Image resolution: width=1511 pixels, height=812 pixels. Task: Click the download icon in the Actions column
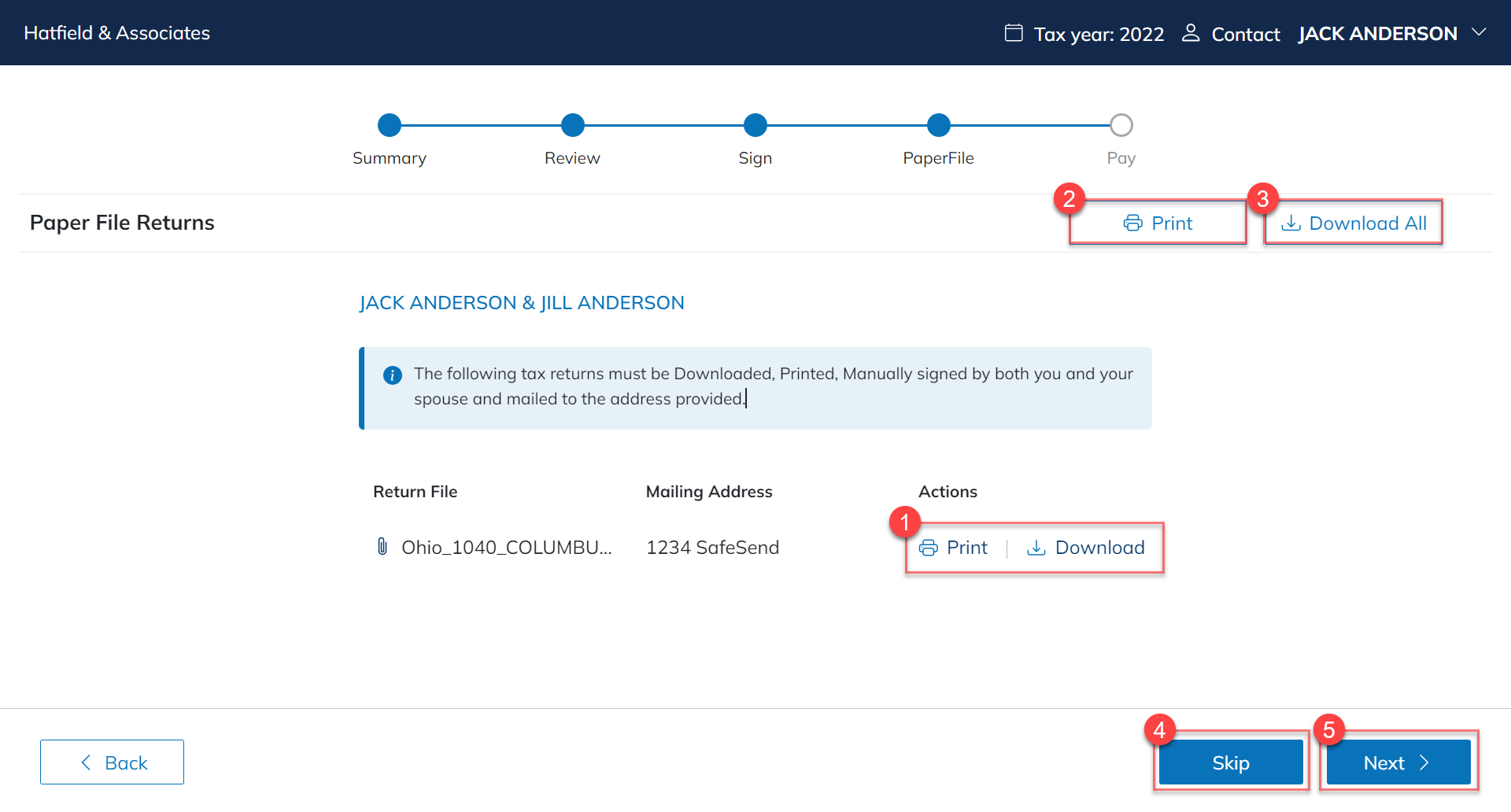[x=1036, y=548]
